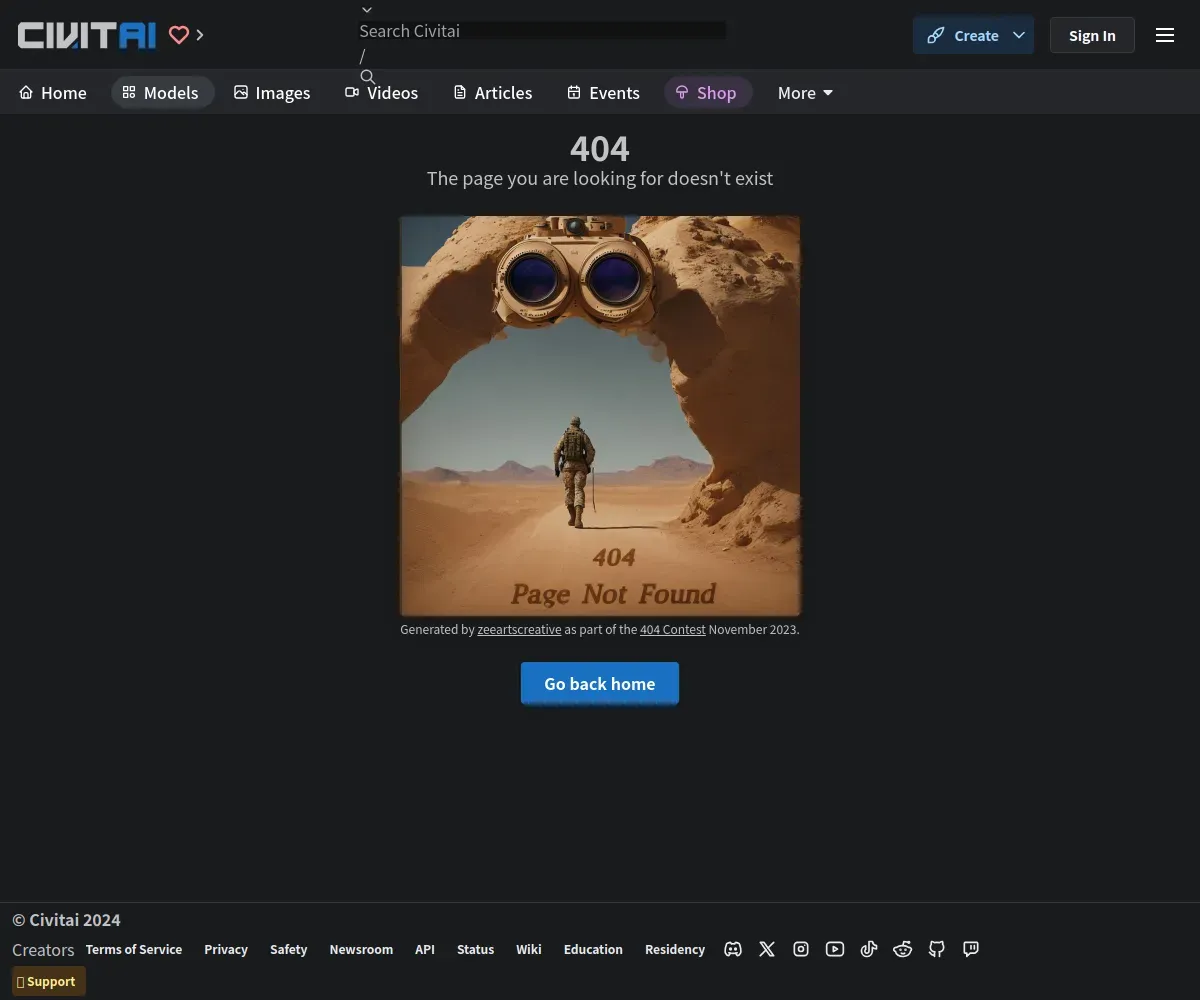This screenshot has width=1200, height=1000.
Task: Open Civitai's X (Twitter) profile icon
Action: [x=767, y=949]
